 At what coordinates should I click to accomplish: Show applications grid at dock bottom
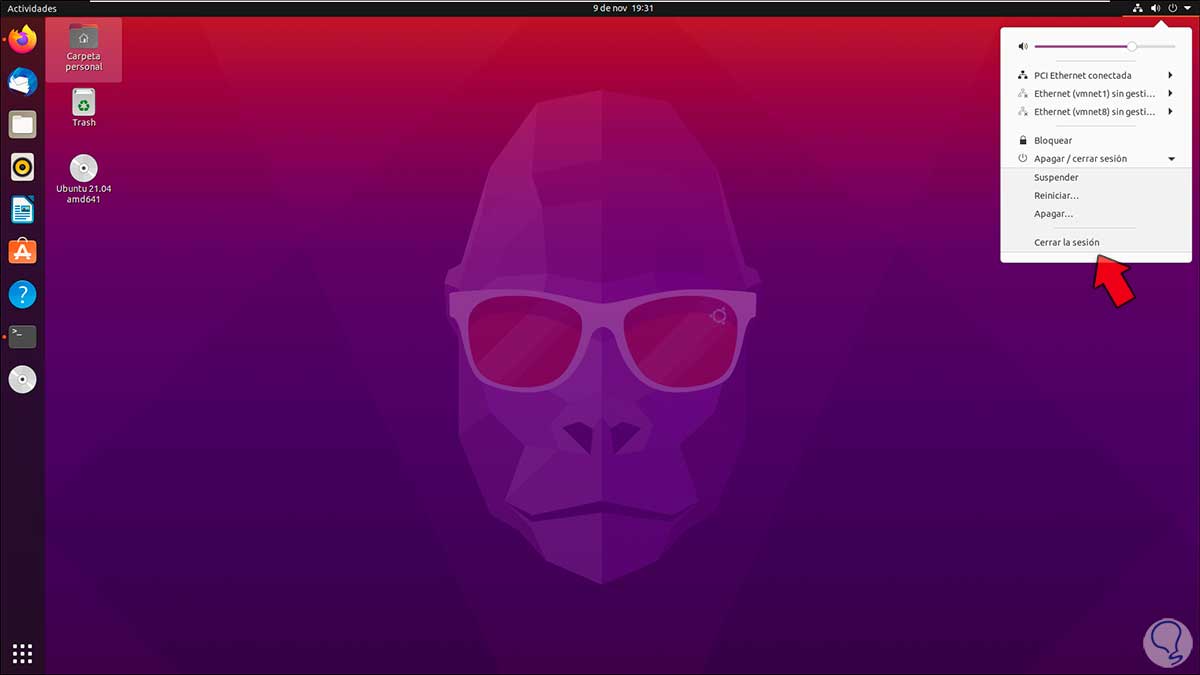click(x=22, y=654)
